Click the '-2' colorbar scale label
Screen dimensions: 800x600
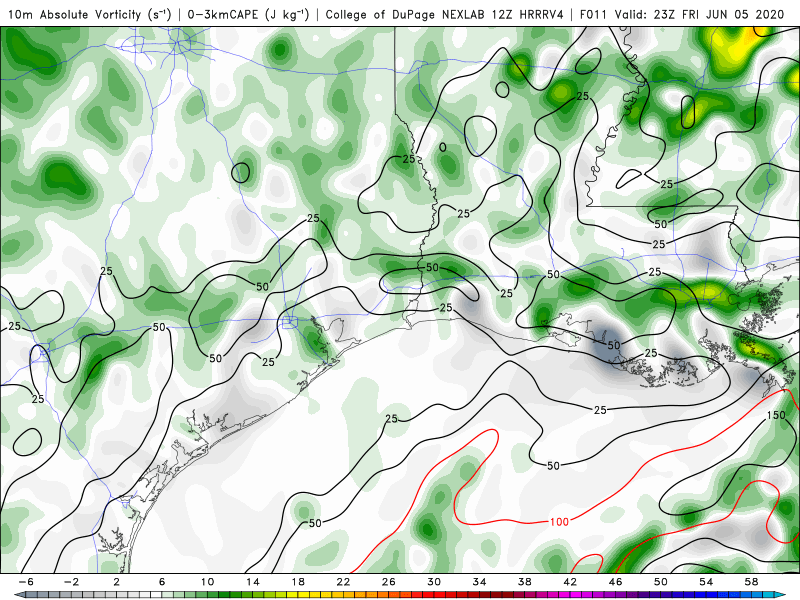pyautogui.click(x=71, y=582)
